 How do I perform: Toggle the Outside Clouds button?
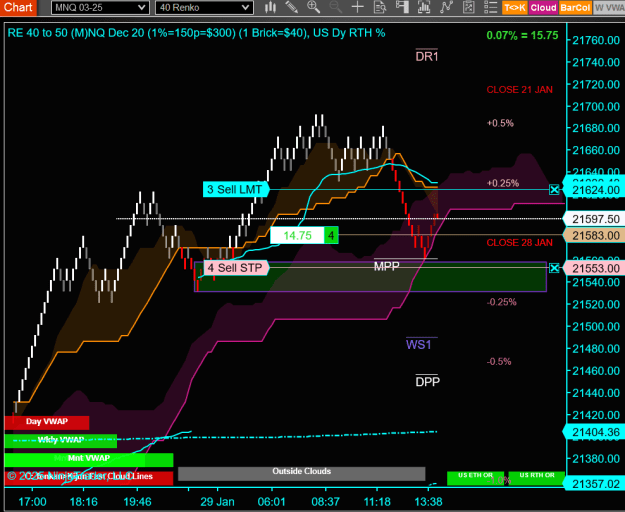(301, 473)
